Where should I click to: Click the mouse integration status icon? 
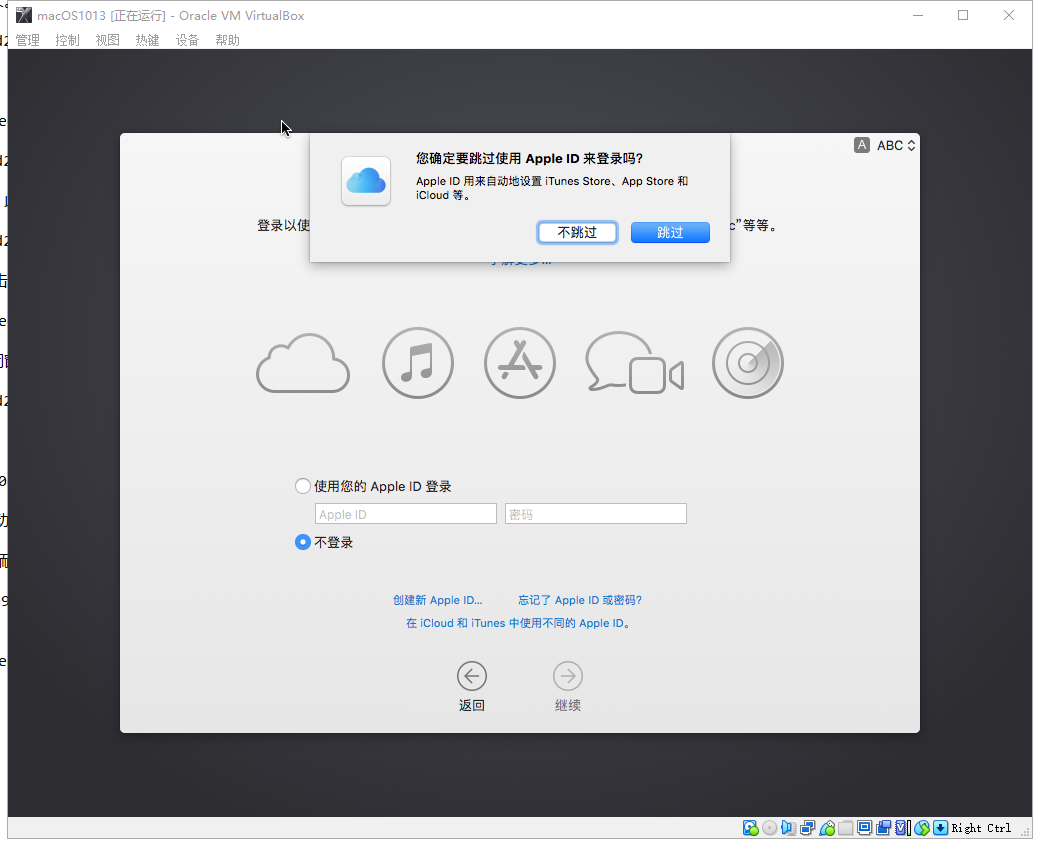coord(921,828)
